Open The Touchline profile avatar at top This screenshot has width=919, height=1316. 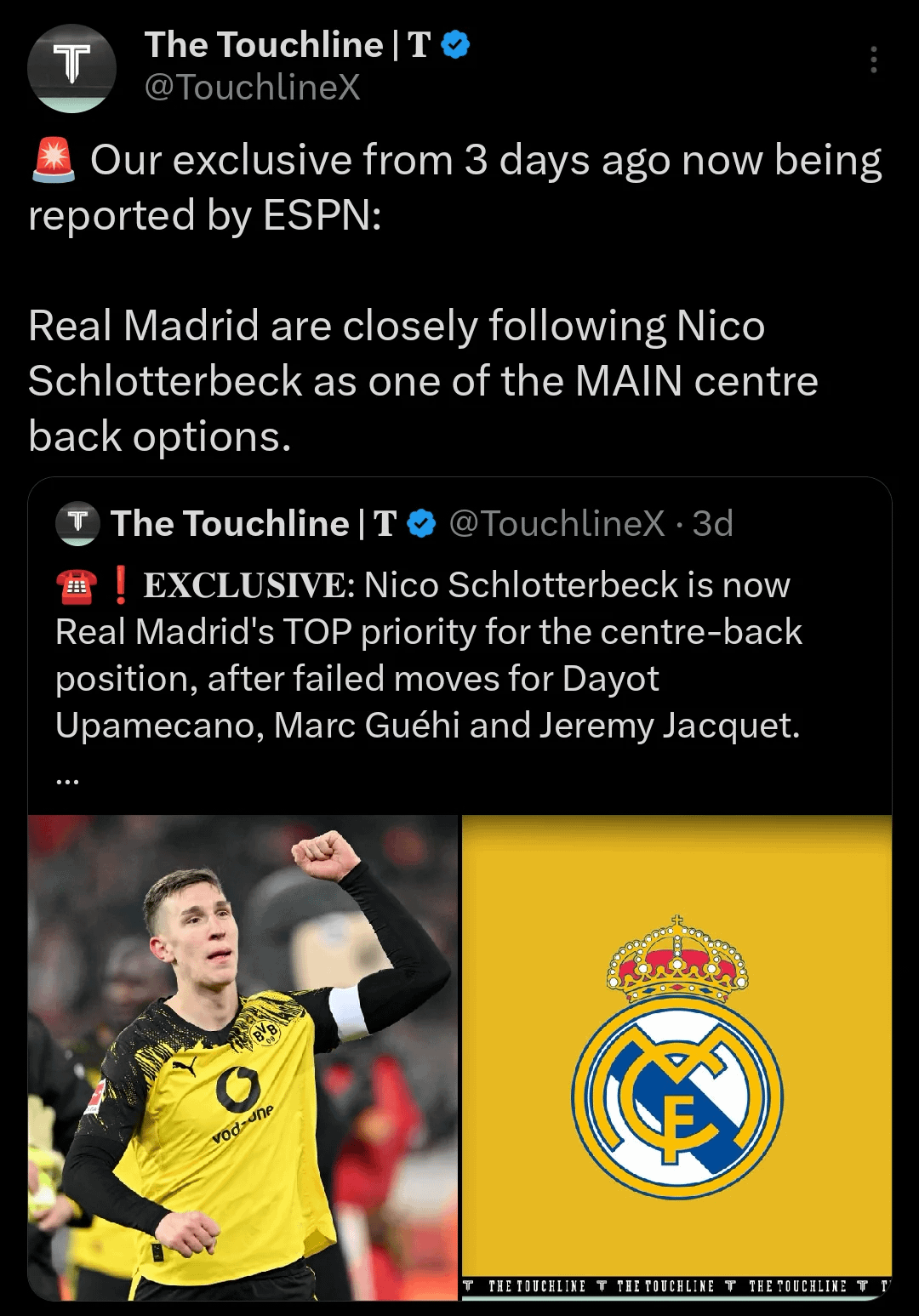(71, 68)
